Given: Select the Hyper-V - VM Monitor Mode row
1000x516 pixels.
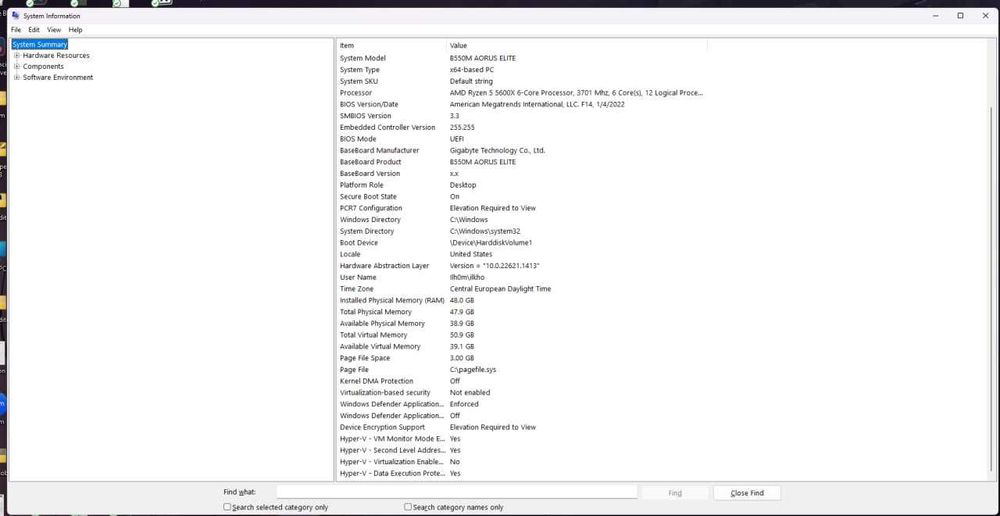Looking at the screenshot, I should point(522,438).
